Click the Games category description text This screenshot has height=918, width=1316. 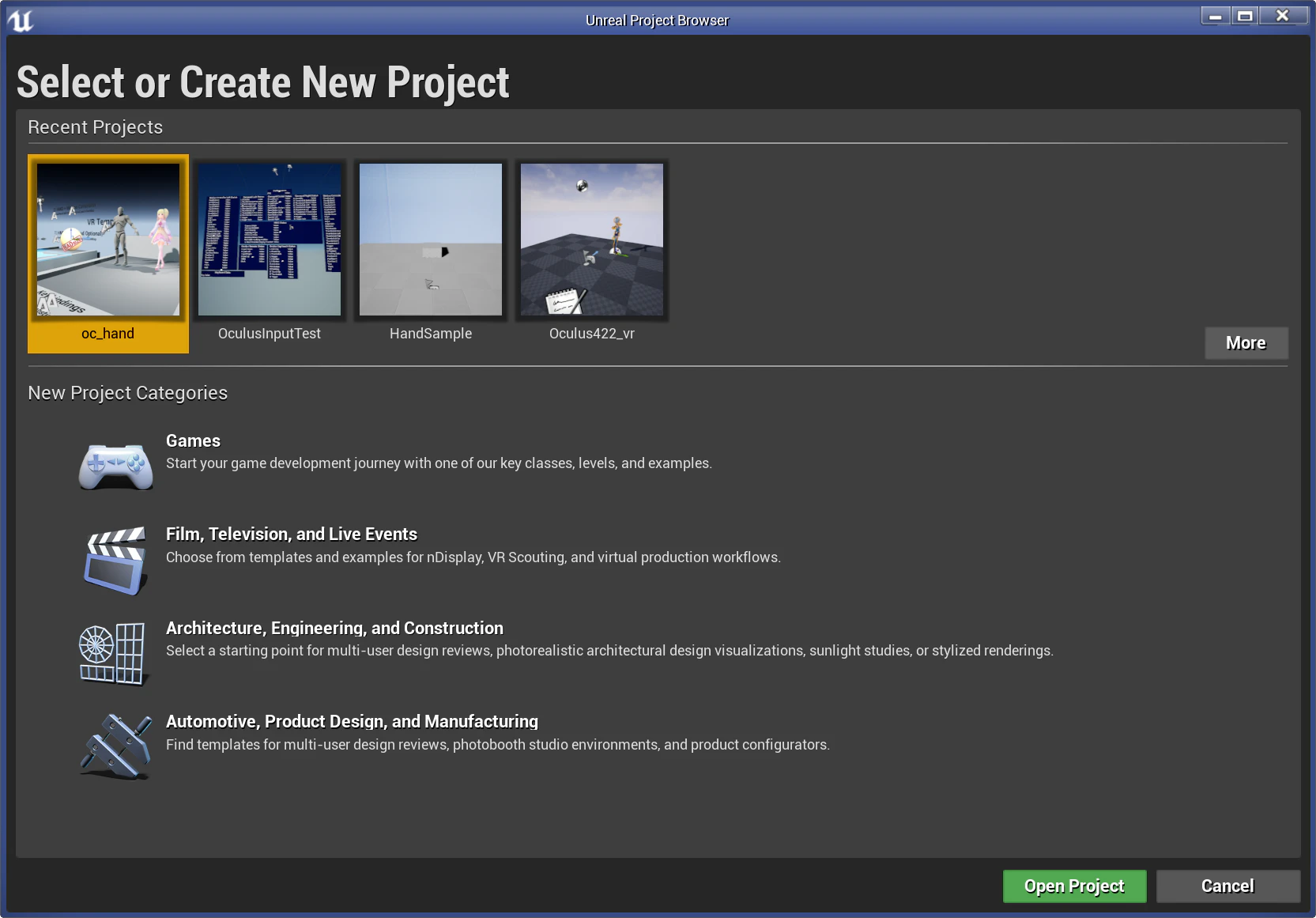[439, 463]
